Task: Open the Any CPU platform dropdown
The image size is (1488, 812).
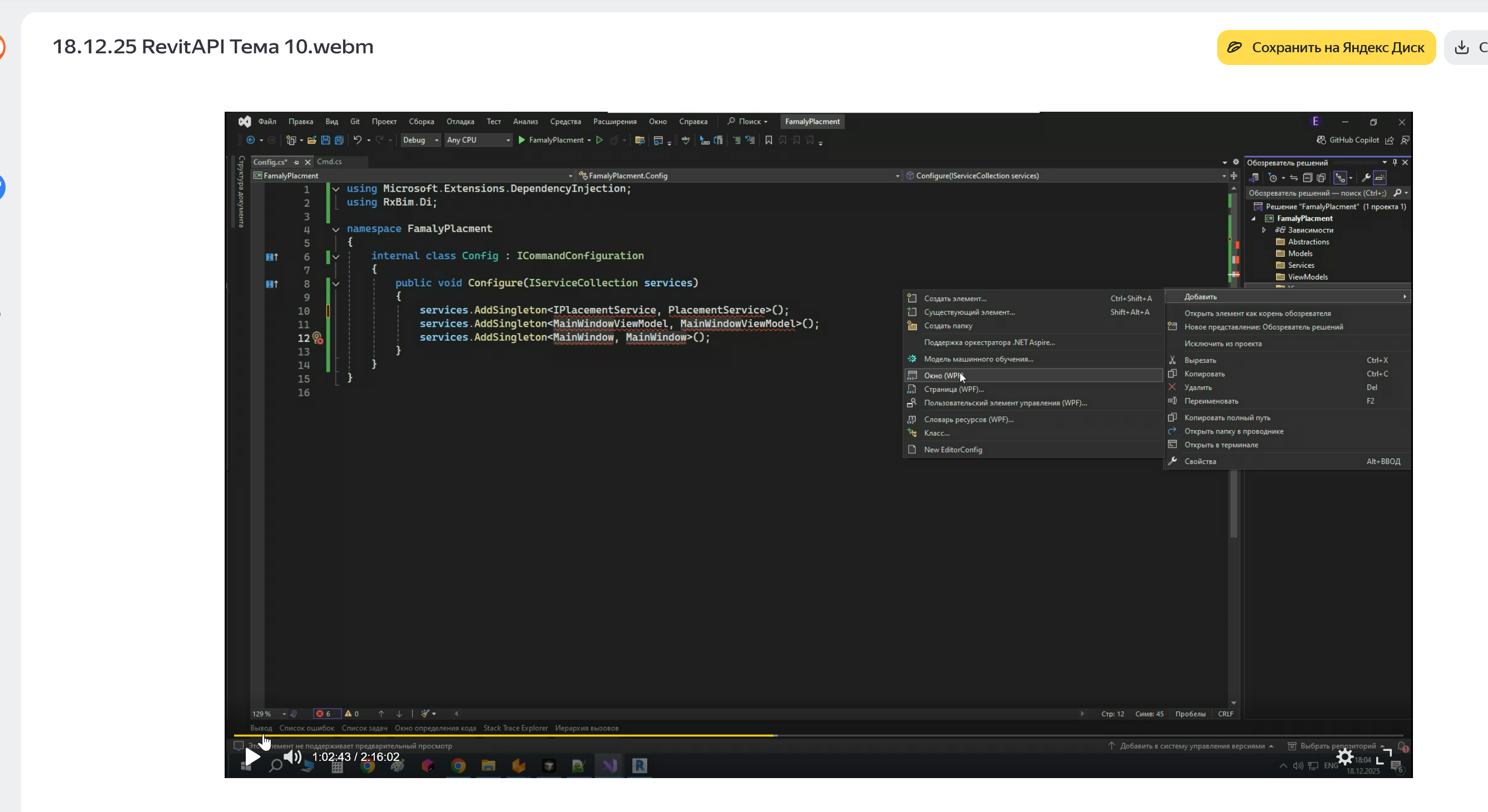Action: [478, 141]
